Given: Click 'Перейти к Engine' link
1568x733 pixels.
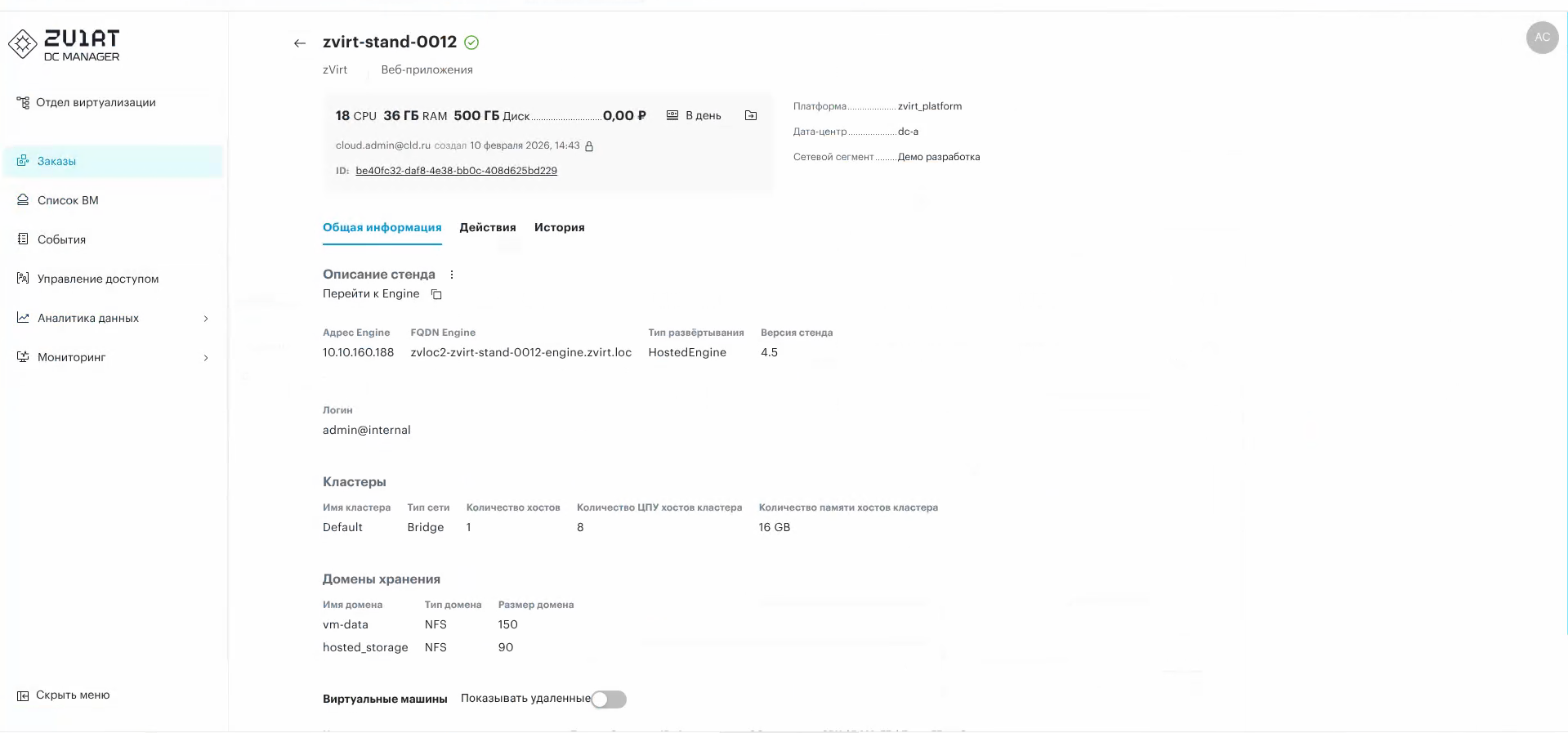Looking at the screenshot, I should [x=371, y=294].
